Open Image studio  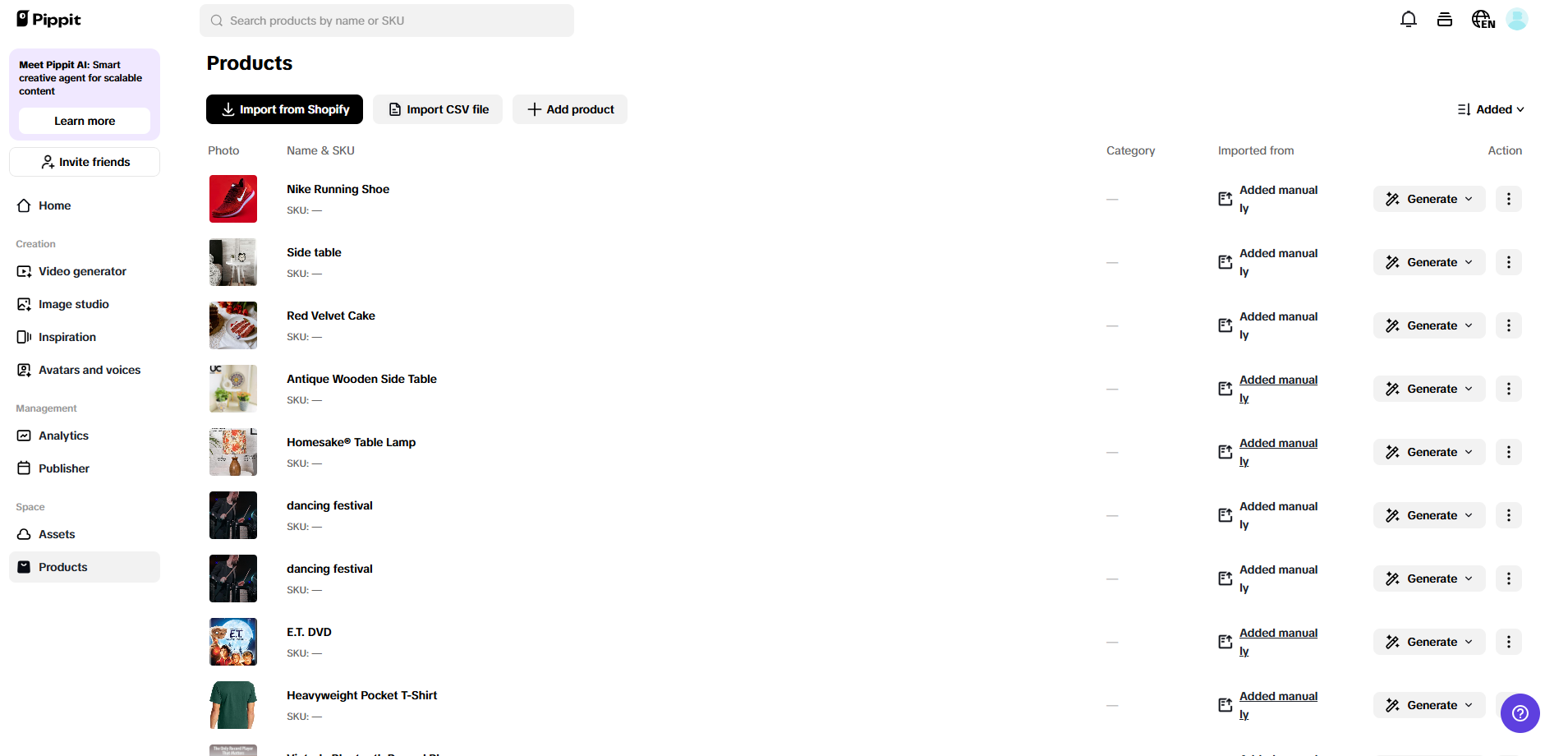pyautogui.click(x=85, y=304)
